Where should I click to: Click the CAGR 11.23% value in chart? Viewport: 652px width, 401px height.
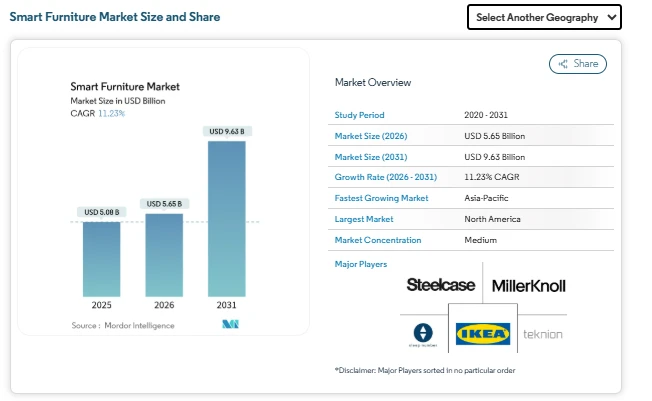pyautogui.click(x=111, y=113)
